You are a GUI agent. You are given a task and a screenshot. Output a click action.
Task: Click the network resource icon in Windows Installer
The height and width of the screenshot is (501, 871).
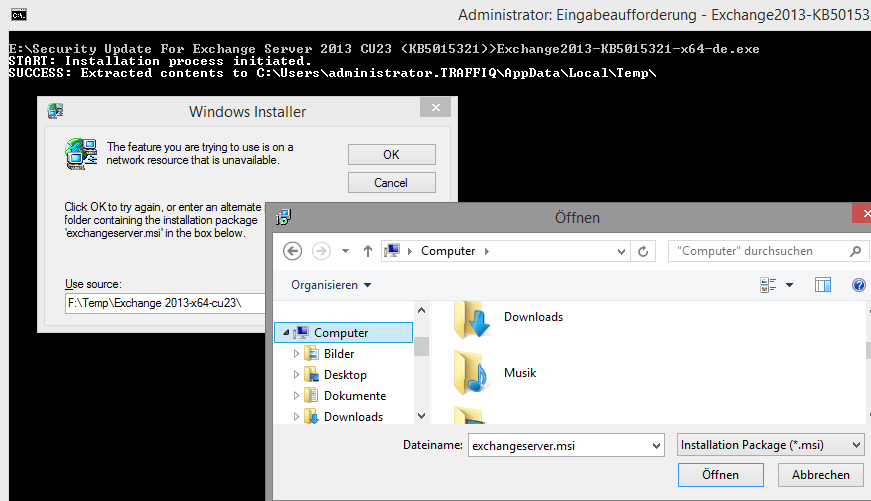pos(81,154)
